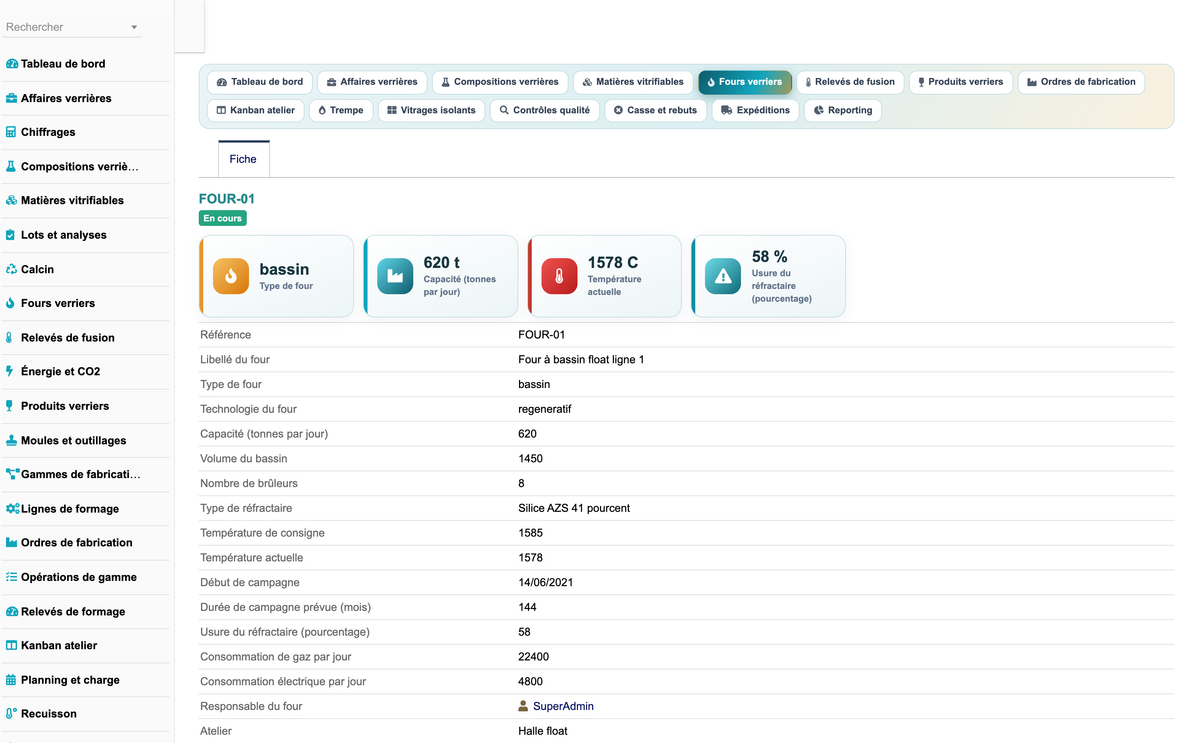Open the Fiche tab
Viewport: 1200px width, 743px height.
point(243,159)
